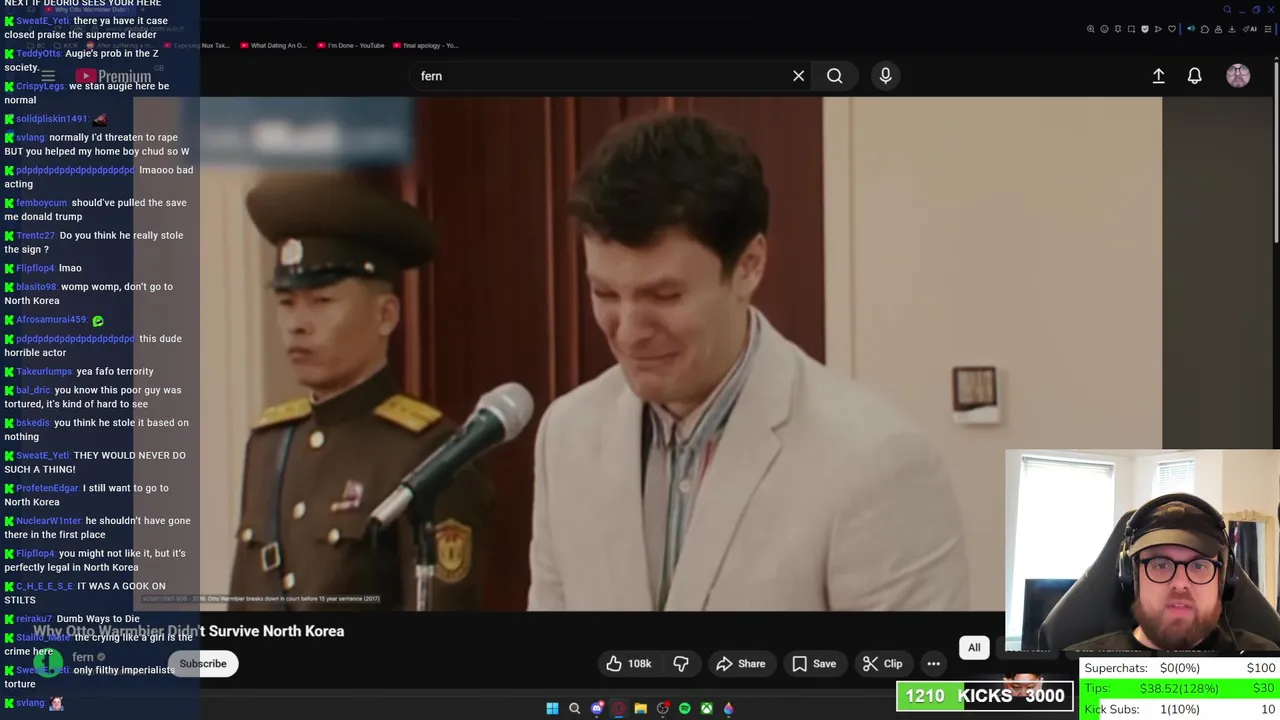Open the browser profile person icon
The width and height of the screenshot is (1280, 720).
tap(1218, 29)
